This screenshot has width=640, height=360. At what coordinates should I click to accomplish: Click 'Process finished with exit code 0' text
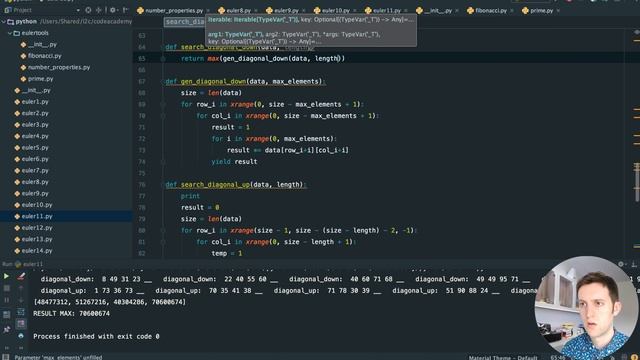tap(96, 336)
